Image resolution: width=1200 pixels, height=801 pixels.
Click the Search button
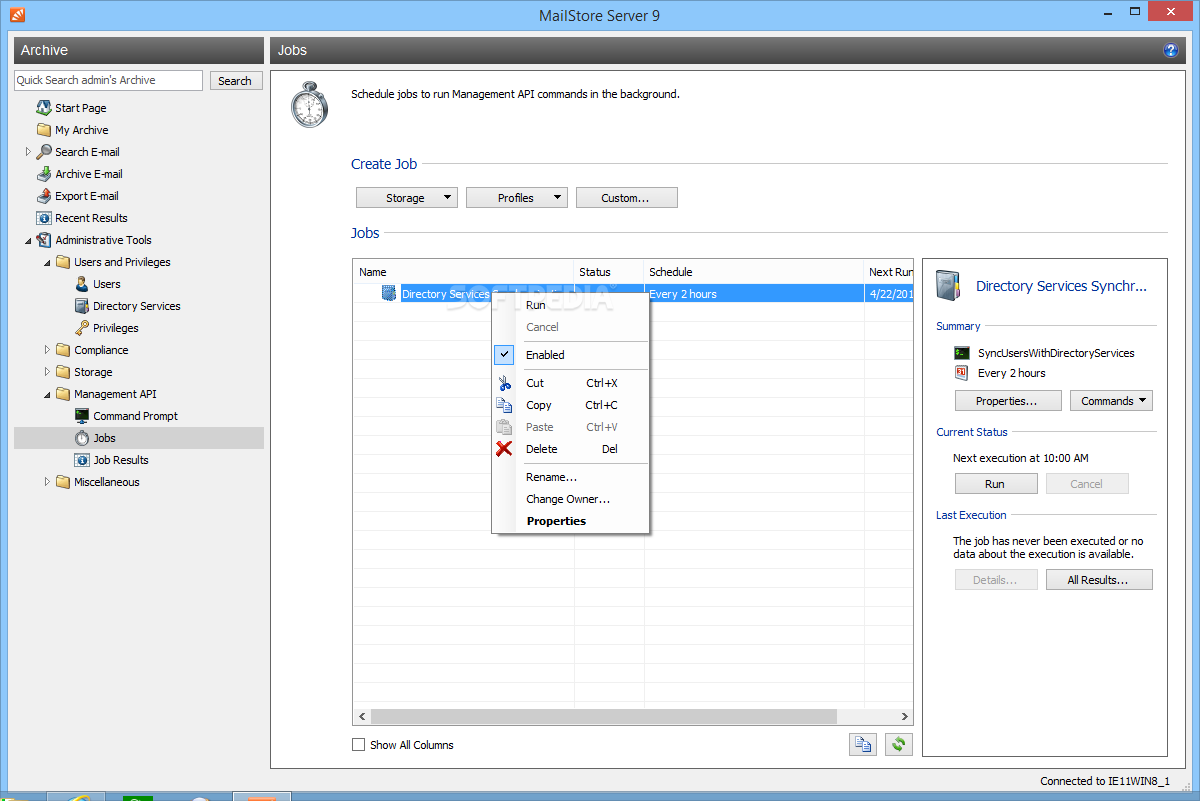pyautogui.click(x=235, y=81)
